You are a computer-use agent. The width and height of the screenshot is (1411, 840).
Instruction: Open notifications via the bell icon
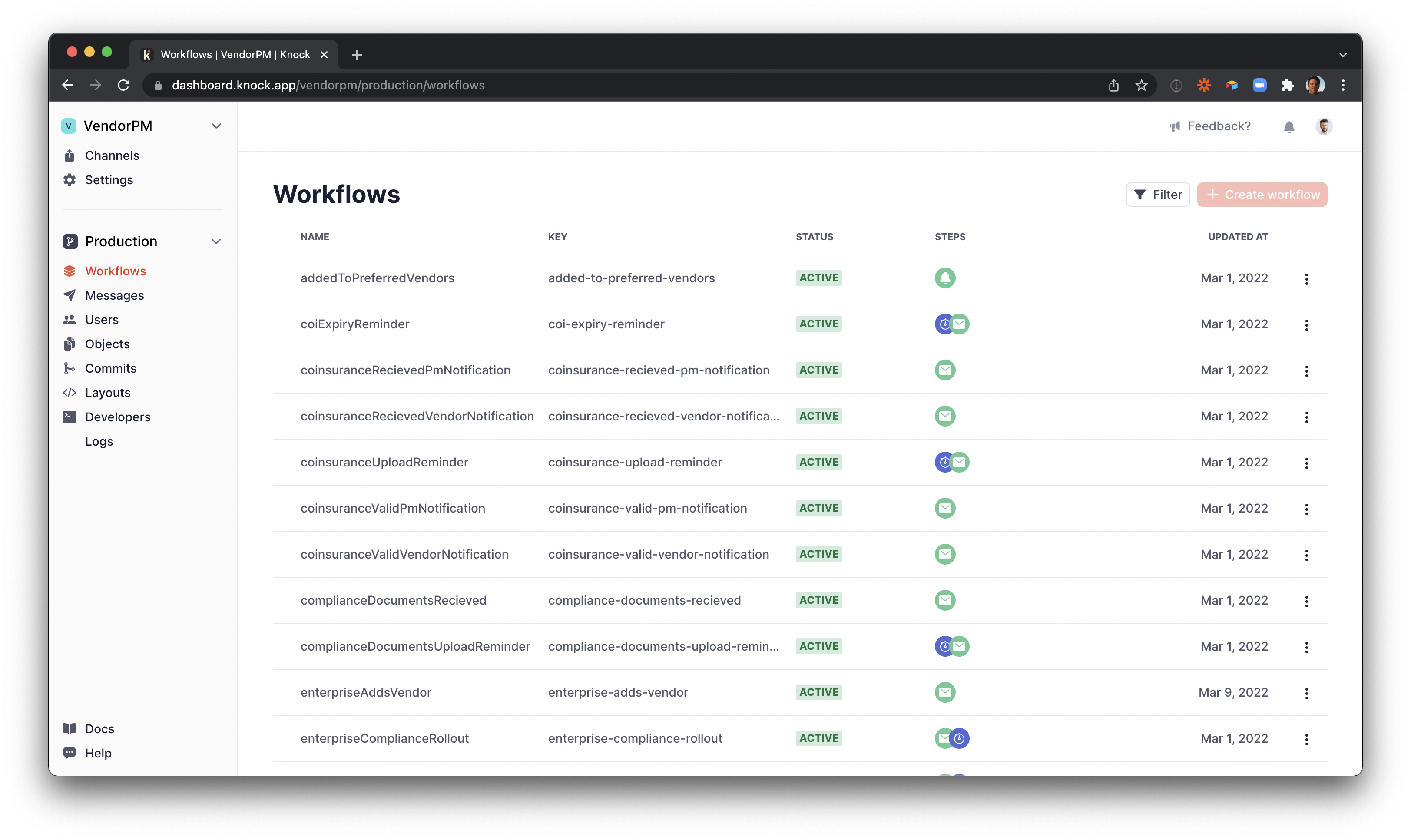[x=1289, y=126]
